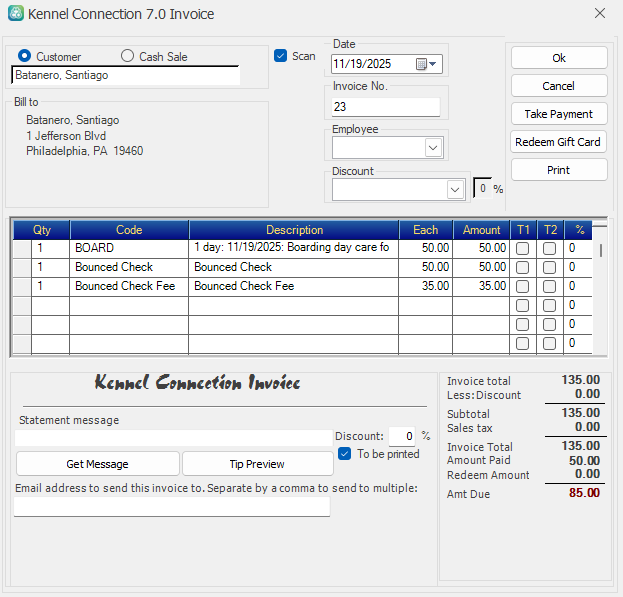
Task: Click Take Payment button
Action: click(x=559, y=114)
